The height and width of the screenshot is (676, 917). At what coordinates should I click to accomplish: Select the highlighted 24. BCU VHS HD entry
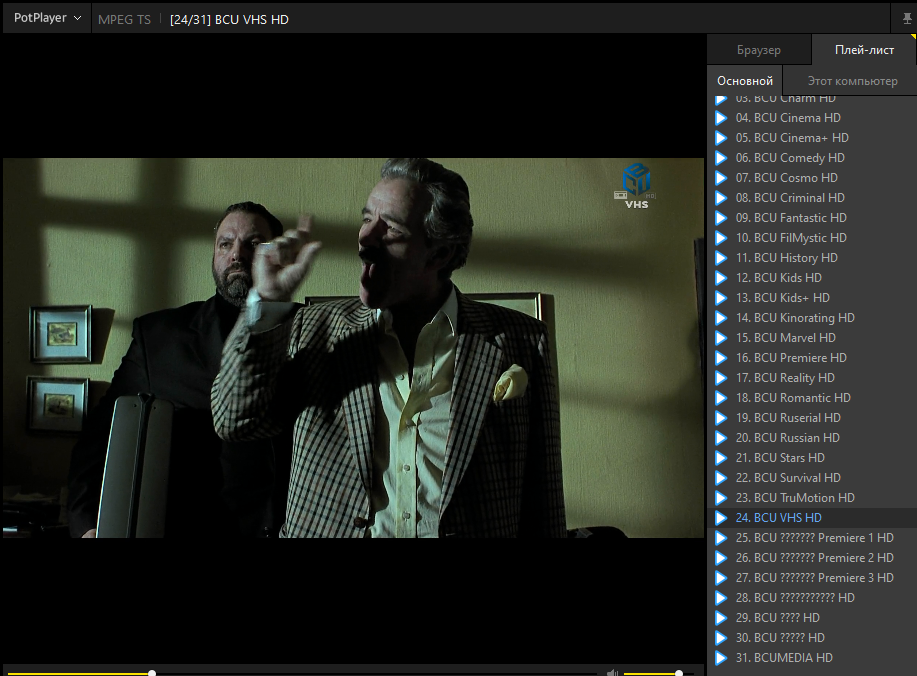point(812,518)
